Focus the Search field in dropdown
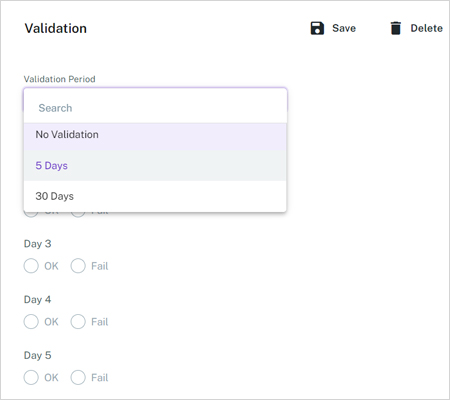 tap(155, 108)
